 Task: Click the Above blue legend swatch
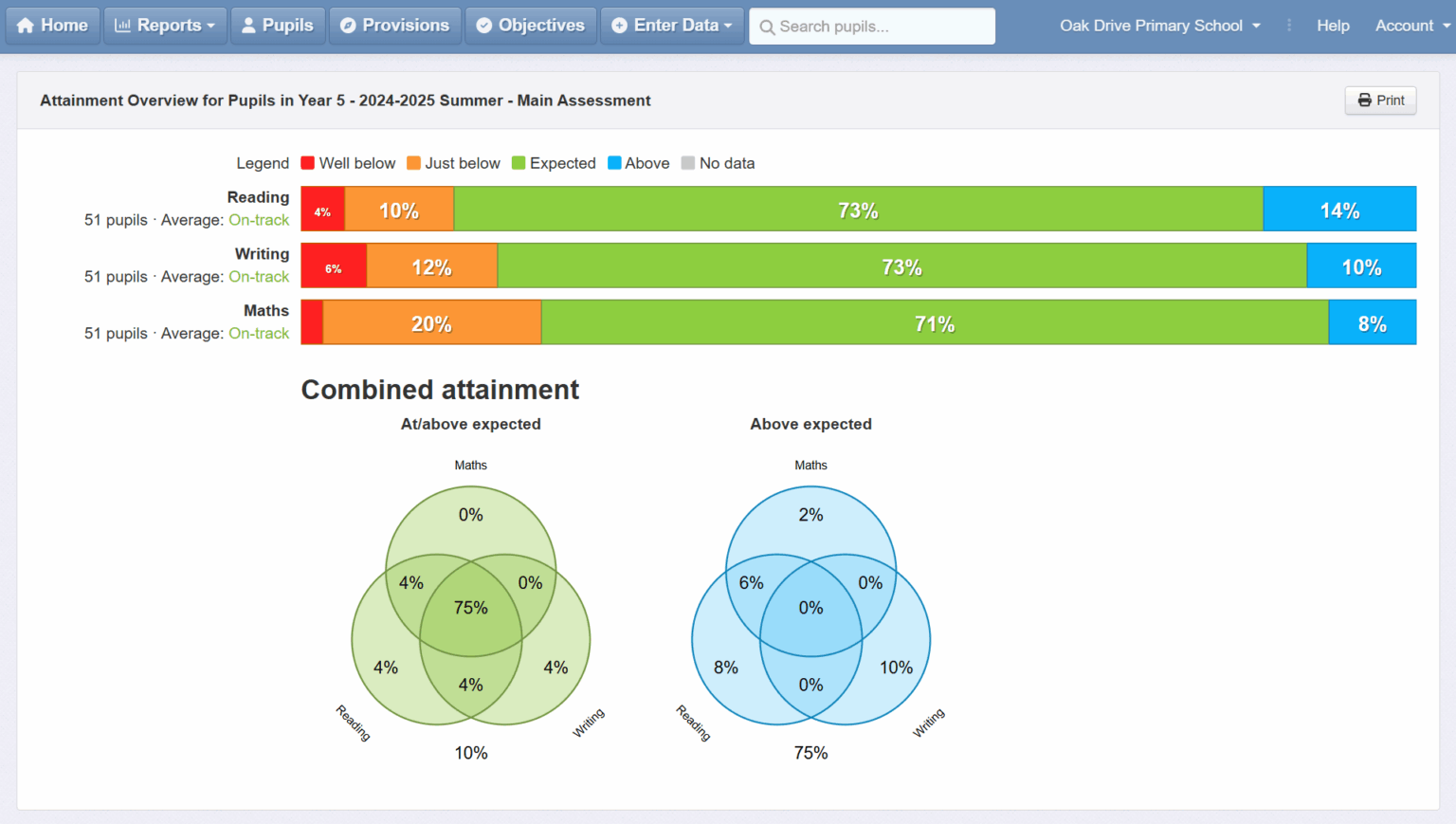(x=614, y=163)
